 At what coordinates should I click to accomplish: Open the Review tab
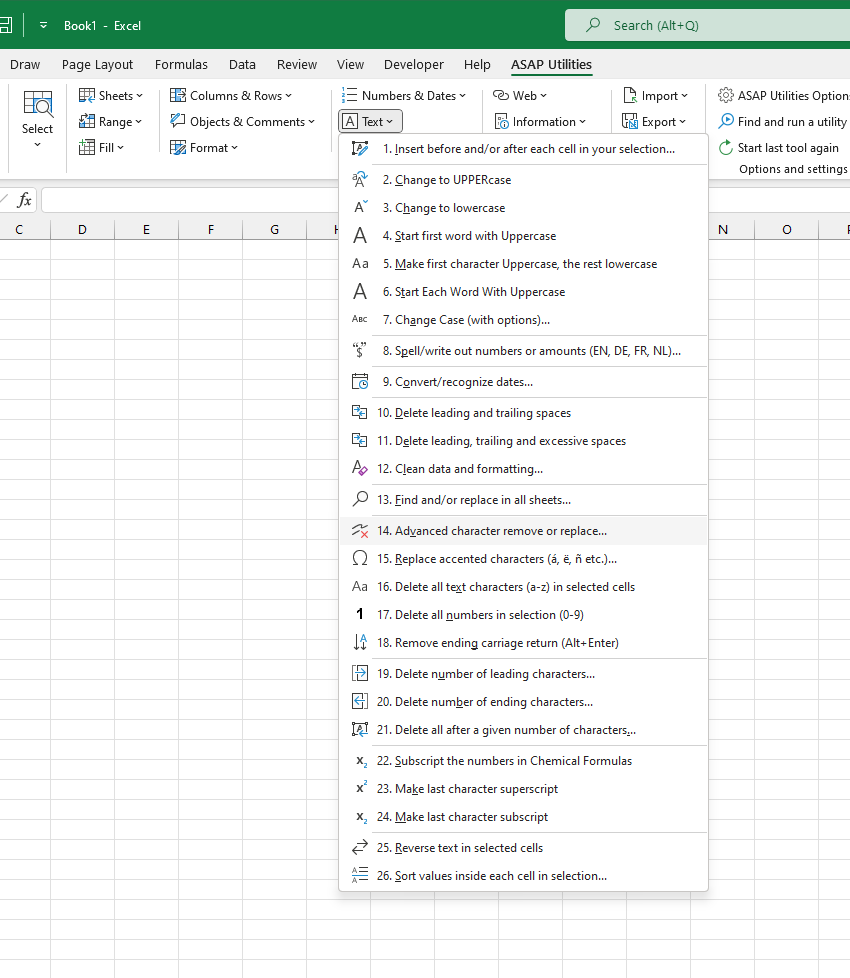297,64
